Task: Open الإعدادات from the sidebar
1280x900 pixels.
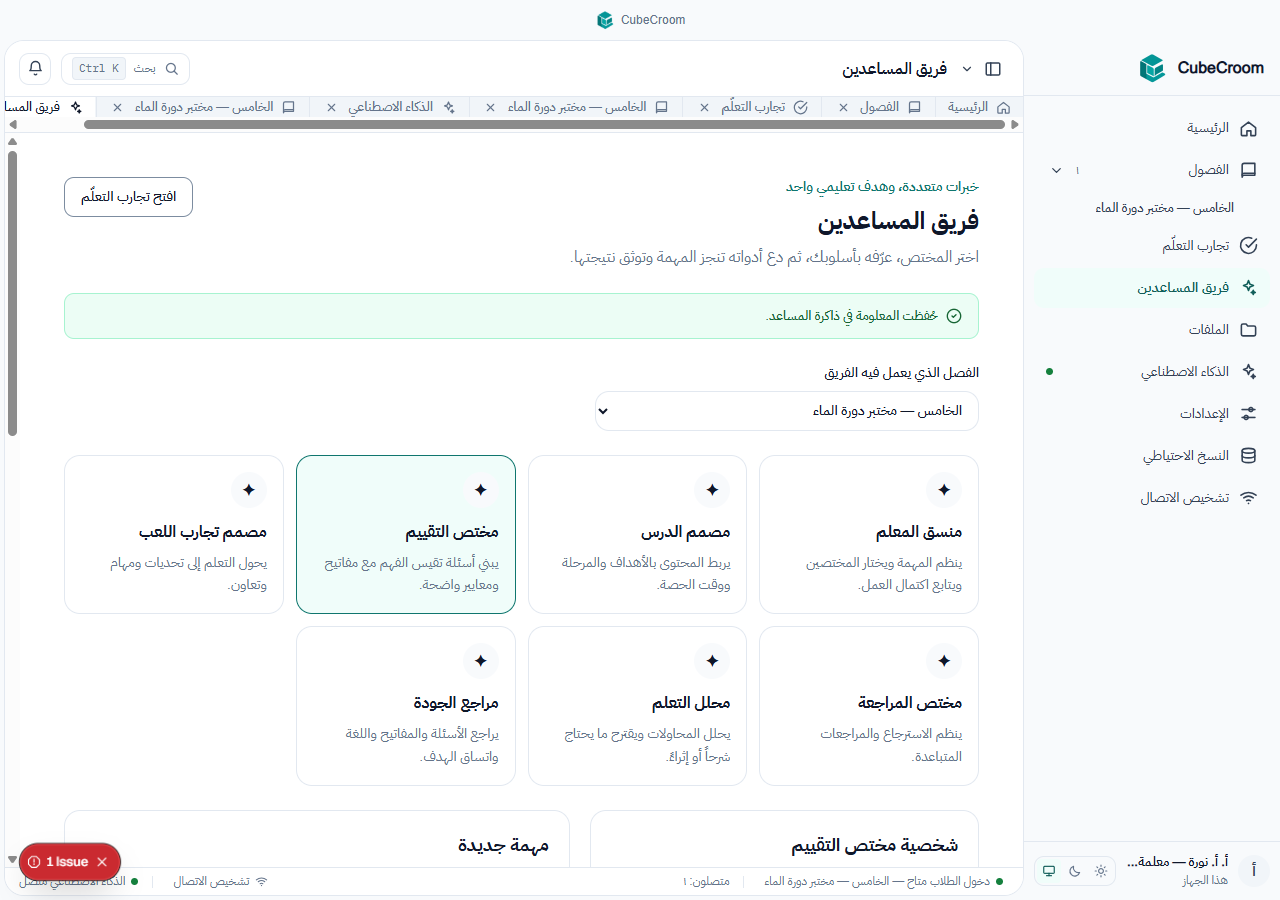Action: click(1151, 414)
